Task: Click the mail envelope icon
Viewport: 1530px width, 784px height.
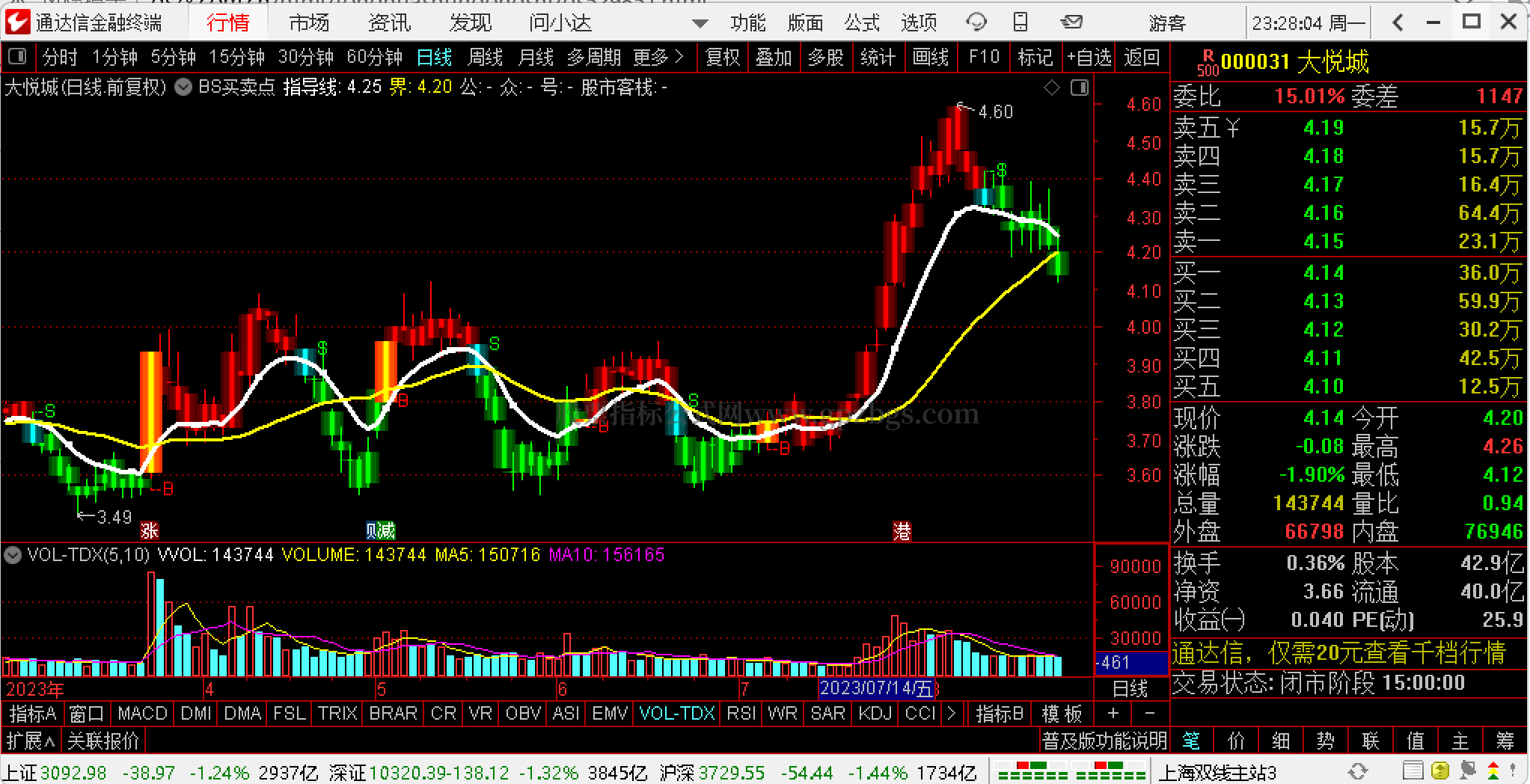Action: [1071, 22]
